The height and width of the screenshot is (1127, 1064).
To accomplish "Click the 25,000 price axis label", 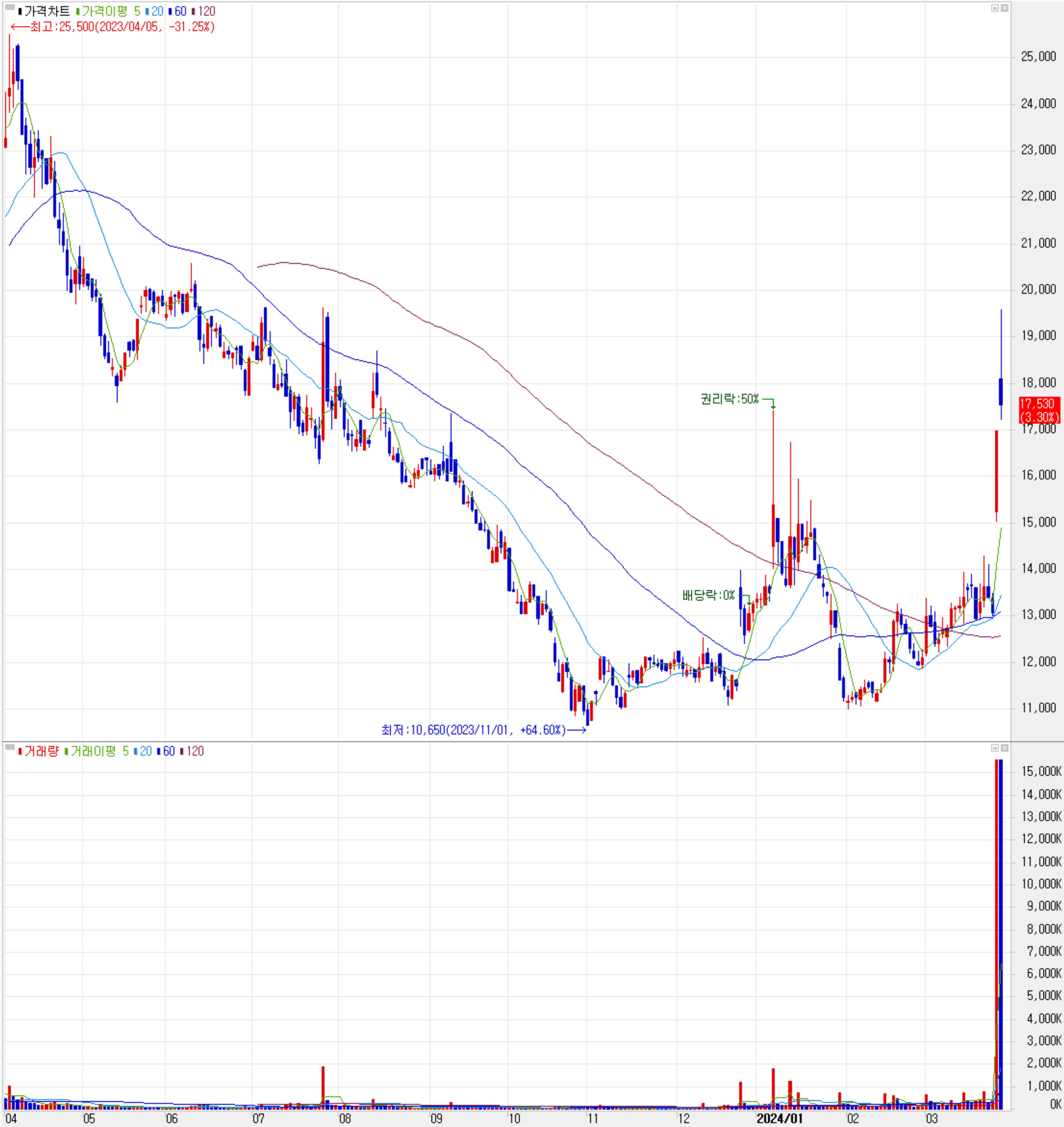I will pos(1038,56).
